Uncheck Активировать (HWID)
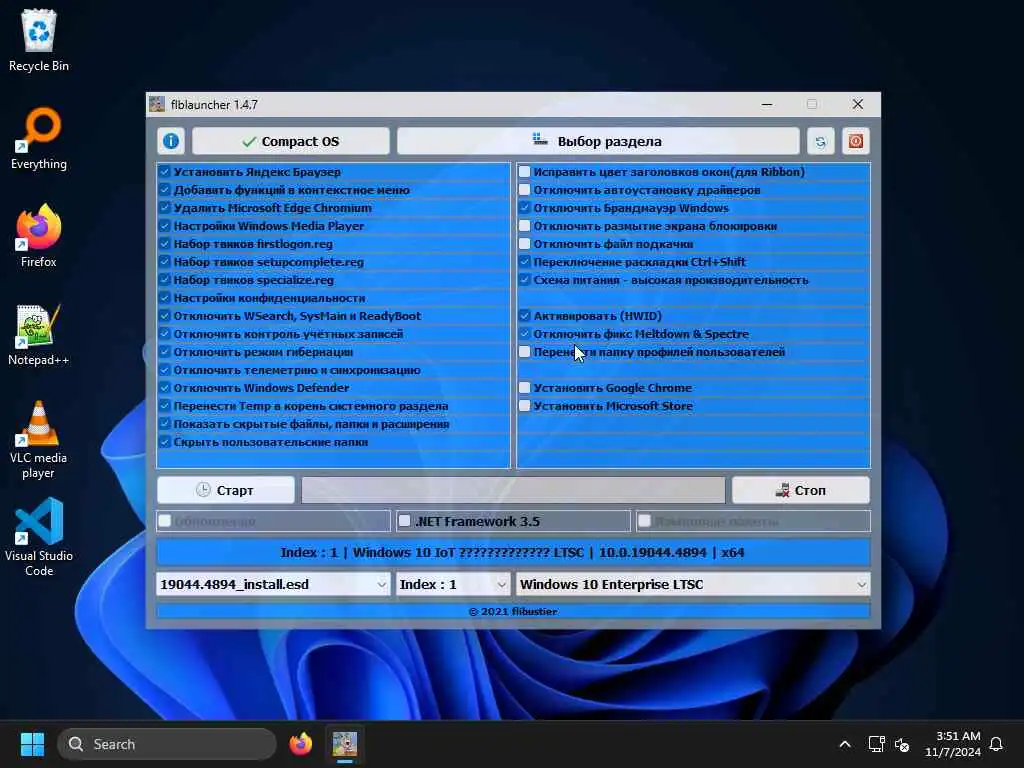Image resolution: width=1024 pixels, height=768 pixels. coord(524,315)
